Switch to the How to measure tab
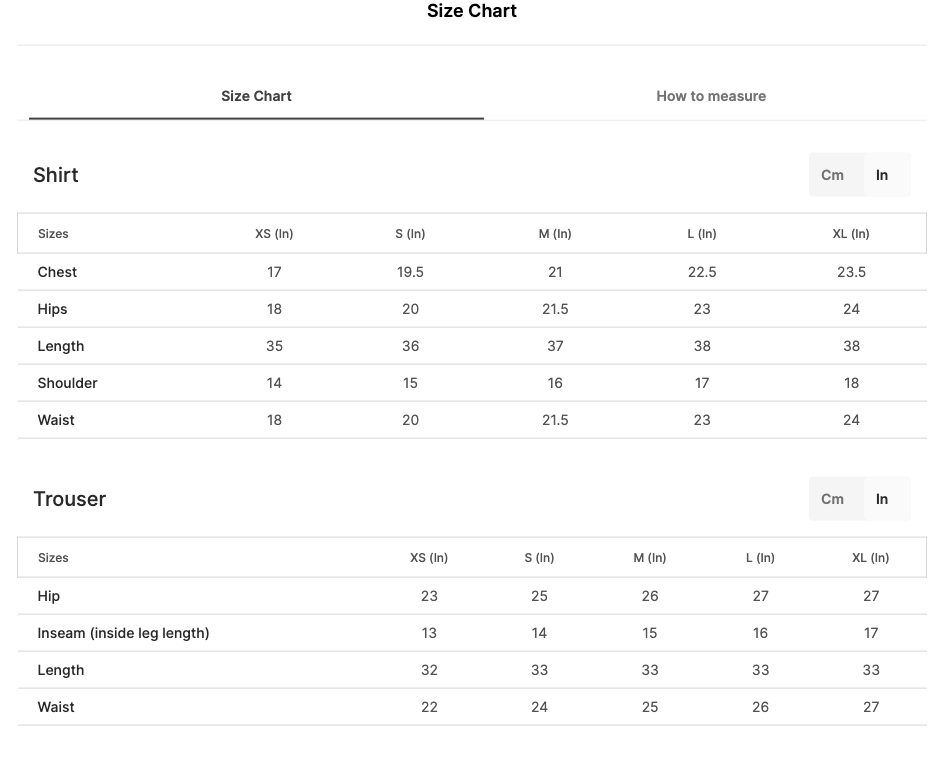 (711, 96)
